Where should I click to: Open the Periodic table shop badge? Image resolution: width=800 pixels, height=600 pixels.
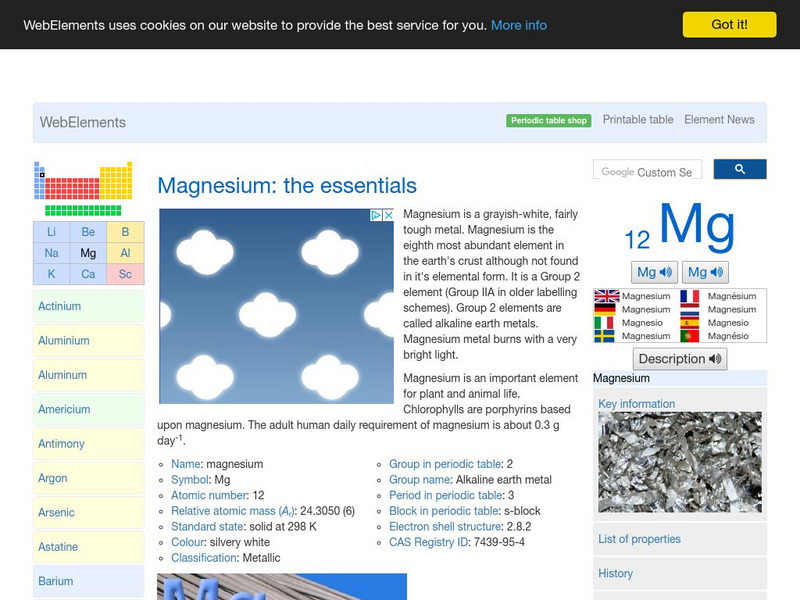(547, 119)
